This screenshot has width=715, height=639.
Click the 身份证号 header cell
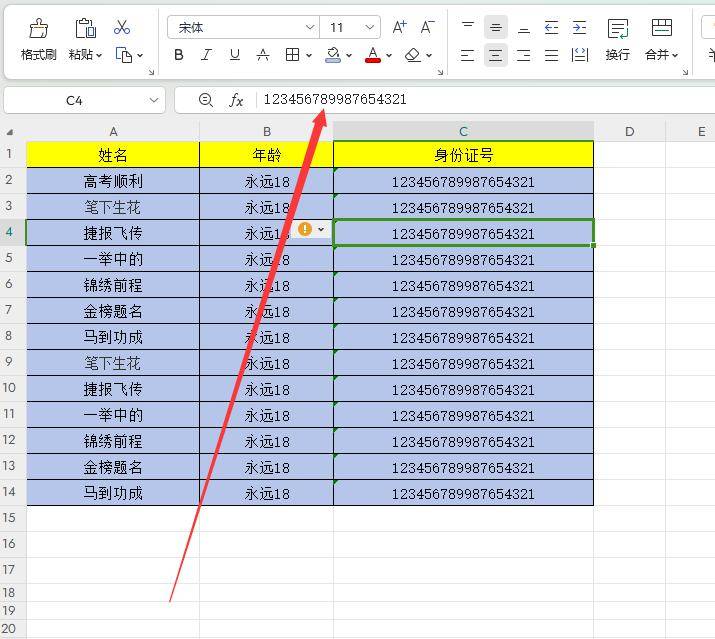463,155
